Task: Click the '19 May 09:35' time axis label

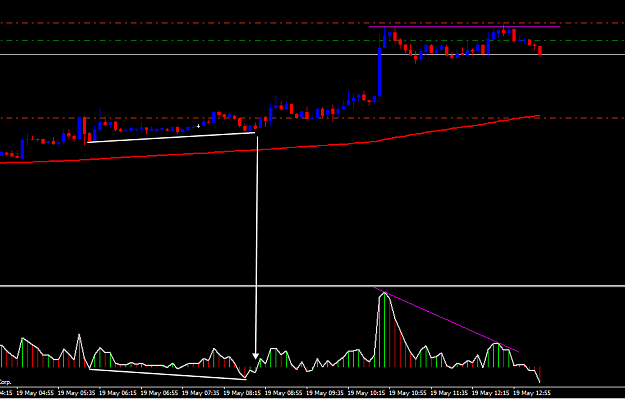Action: coord(324,393)
